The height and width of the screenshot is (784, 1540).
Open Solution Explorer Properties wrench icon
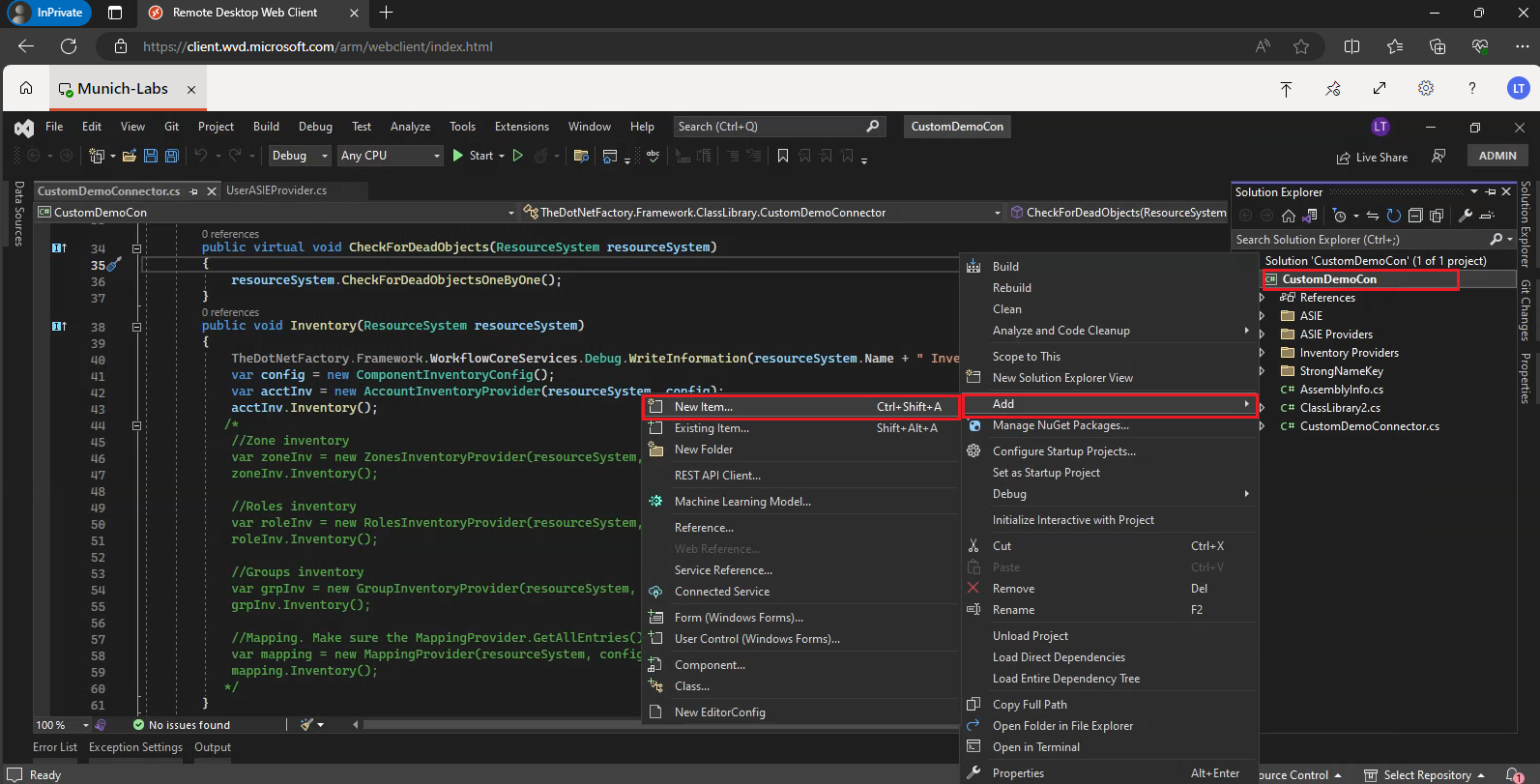tap(1466, 216)
